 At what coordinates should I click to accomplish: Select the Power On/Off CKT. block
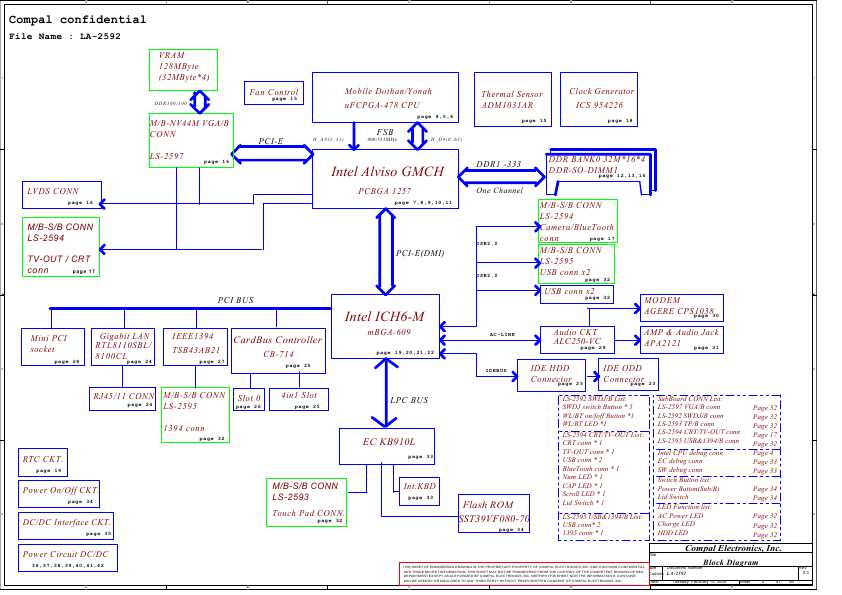click(59, 494)
